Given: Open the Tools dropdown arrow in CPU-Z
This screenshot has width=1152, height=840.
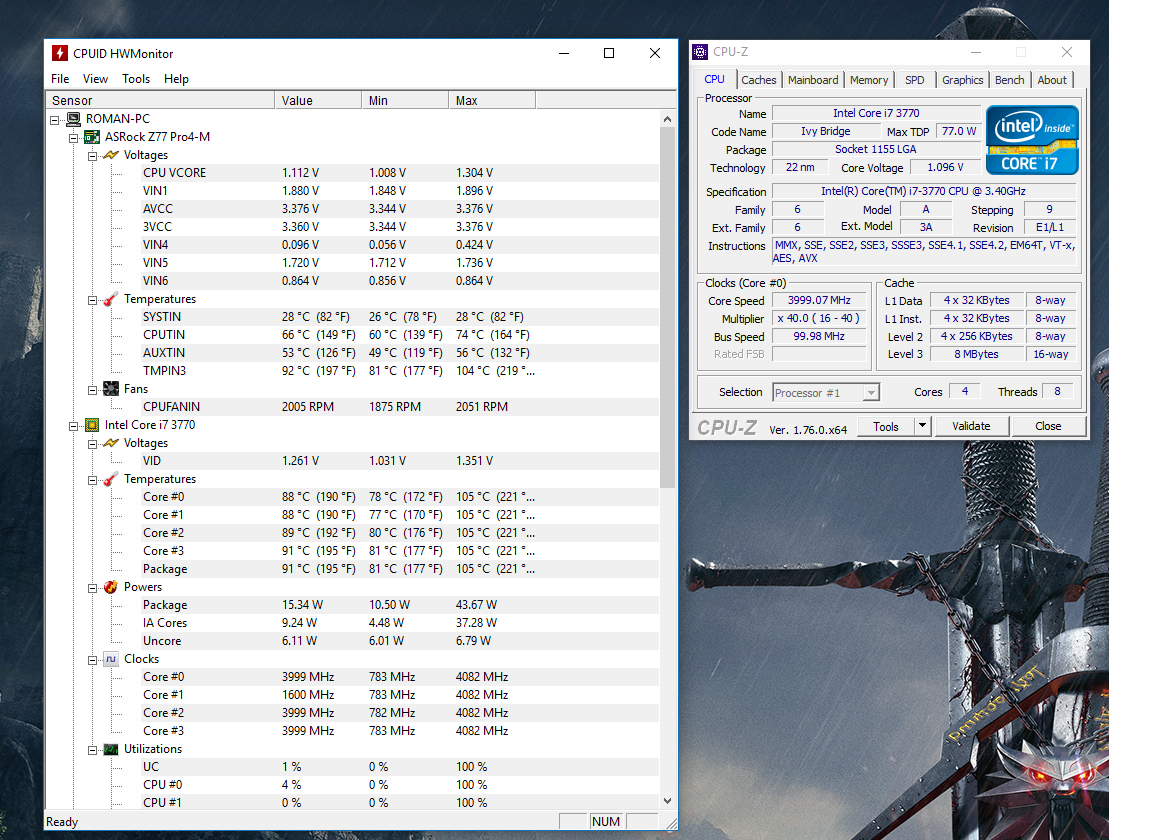Looking at the screenshot, I should pos(922,426).
